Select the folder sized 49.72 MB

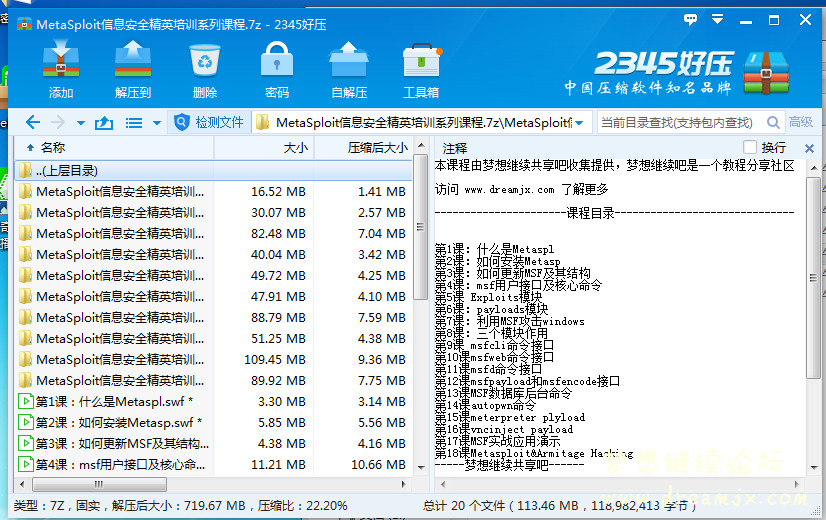click(213, 276)
